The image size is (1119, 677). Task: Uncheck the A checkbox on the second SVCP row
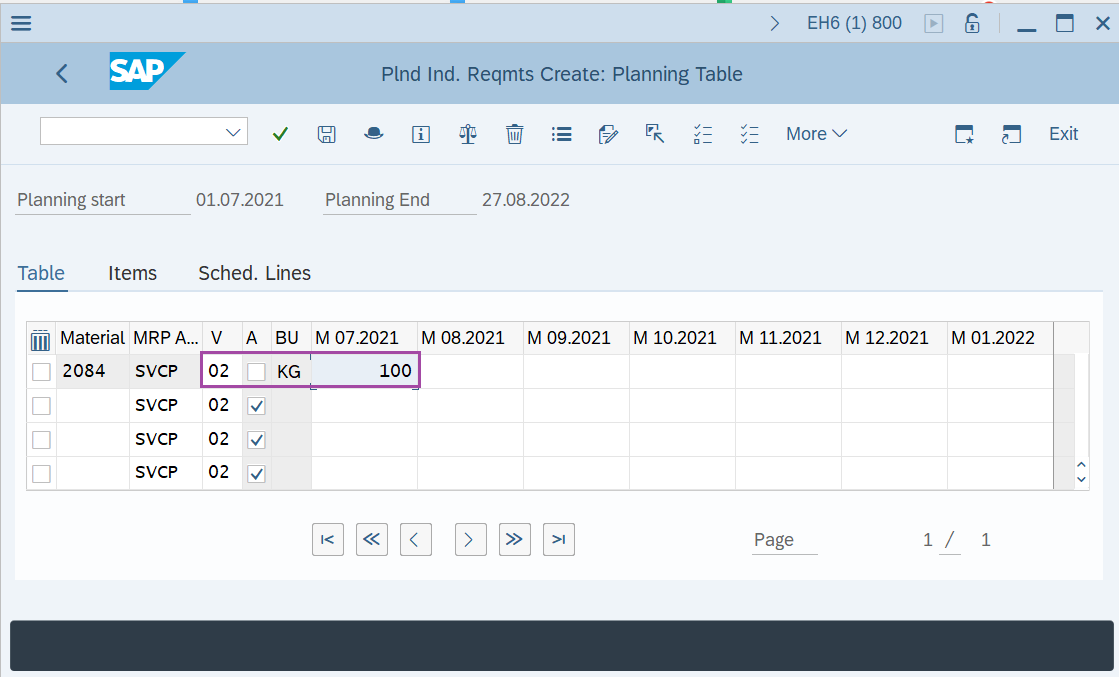[256, 404]
